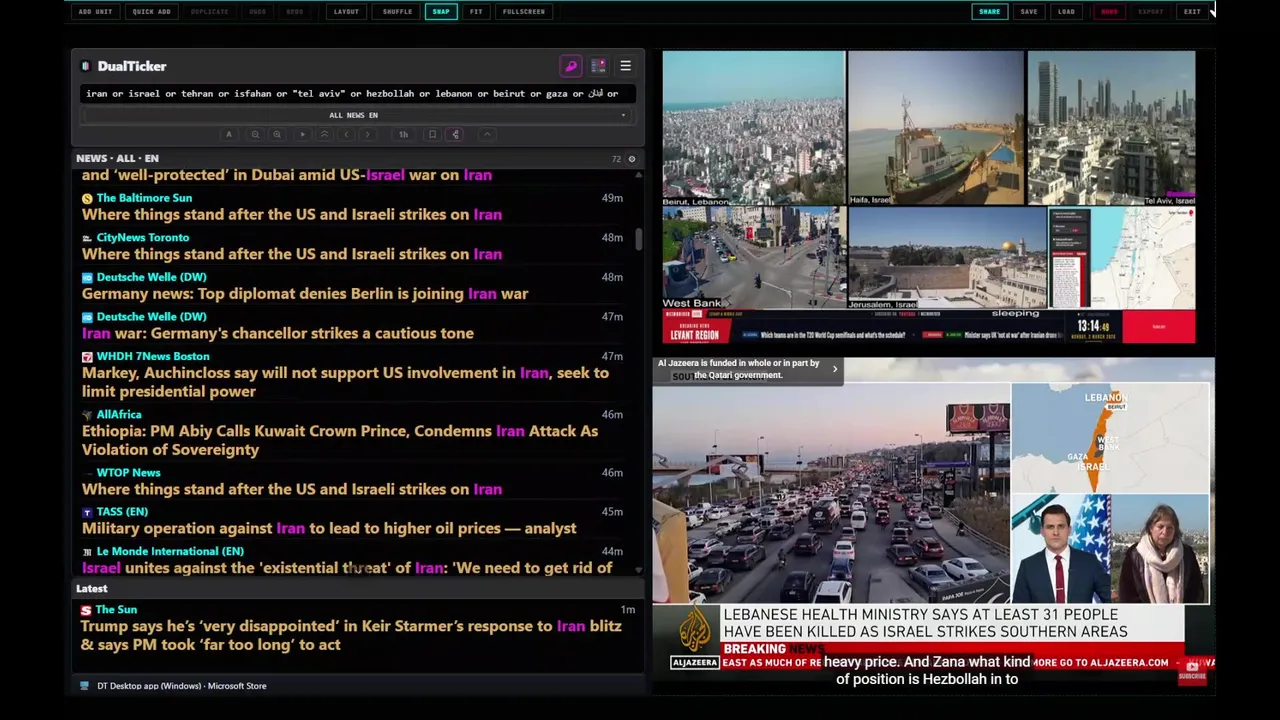Open the Markey, Auchincloss headline
1280x720 pixels.
[x=345, y=382]
